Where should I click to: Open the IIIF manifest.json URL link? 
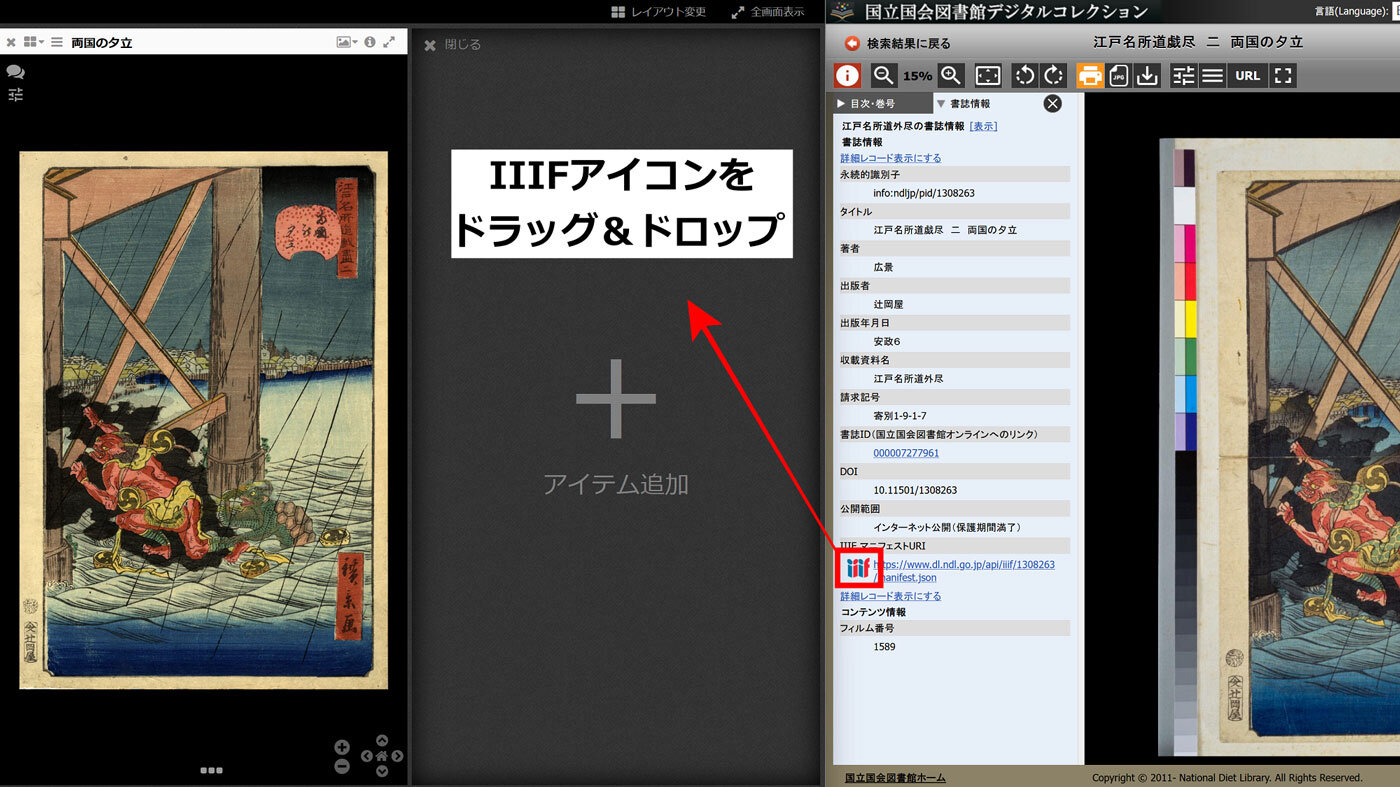tap(964, 571)
